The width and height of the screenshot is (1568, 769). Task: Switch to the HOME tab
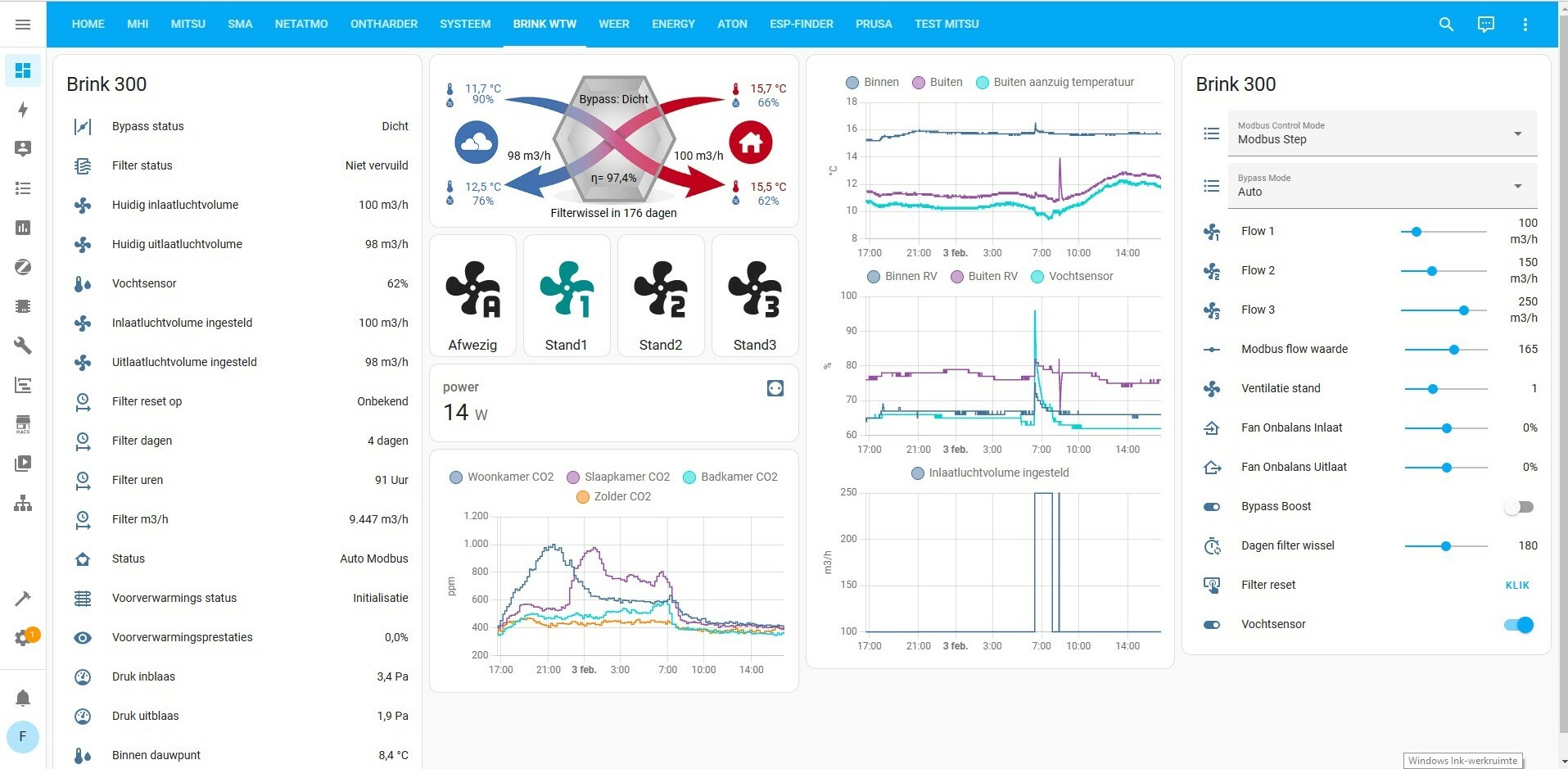tap(88, 24)
